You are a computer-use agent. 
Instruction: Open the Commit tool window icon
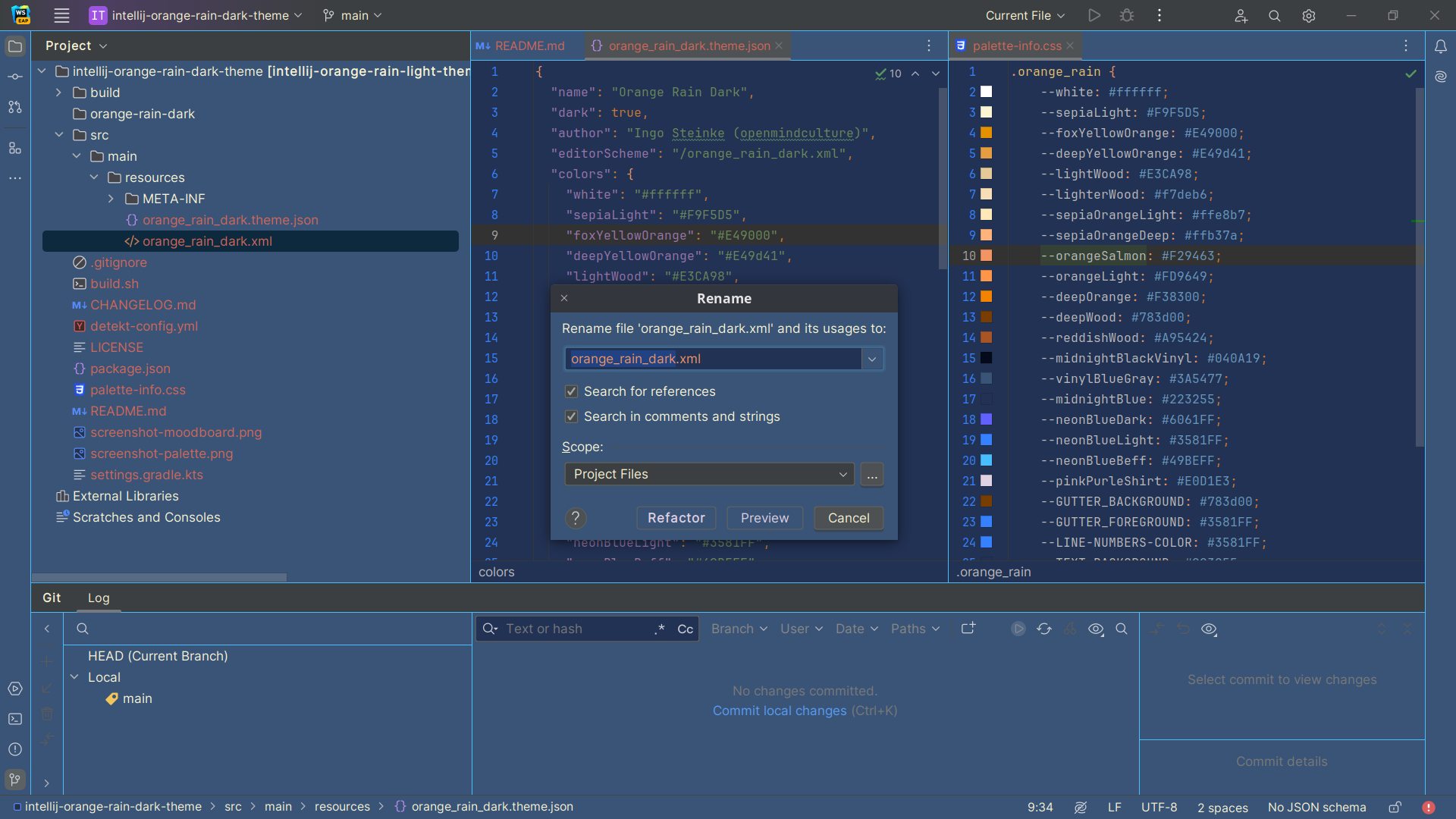[15, 77]
